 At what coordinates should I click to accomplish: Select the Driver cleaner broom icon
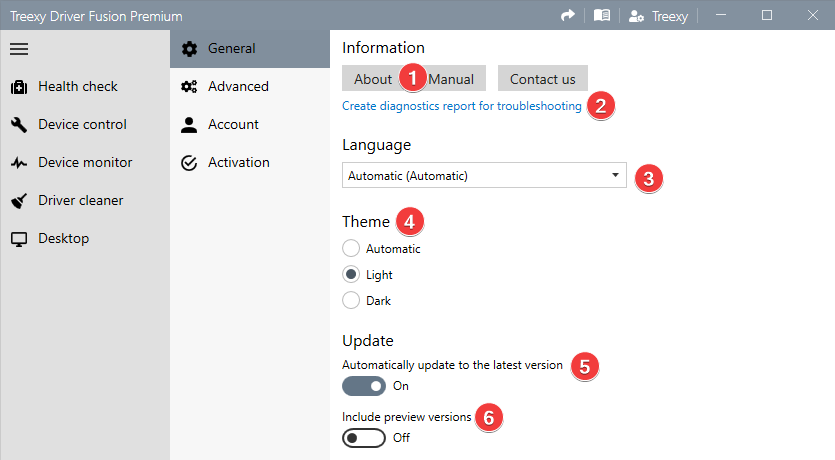[19, 201]
